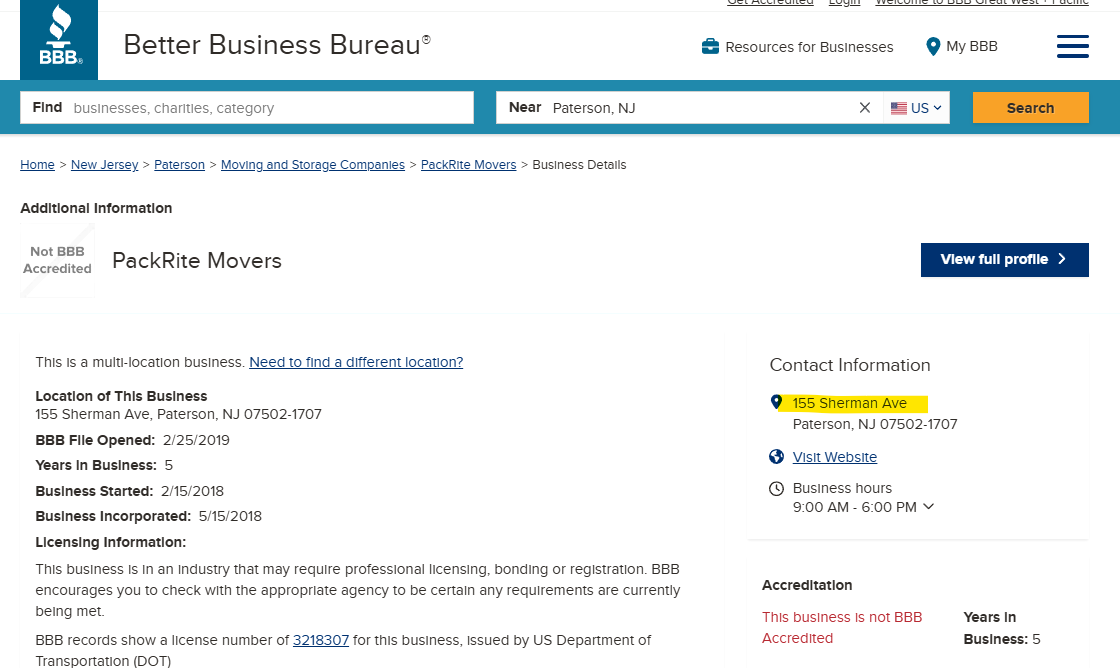Click the Business Started date 2/15/2018
1120x668 pixels.
point(192,492)
